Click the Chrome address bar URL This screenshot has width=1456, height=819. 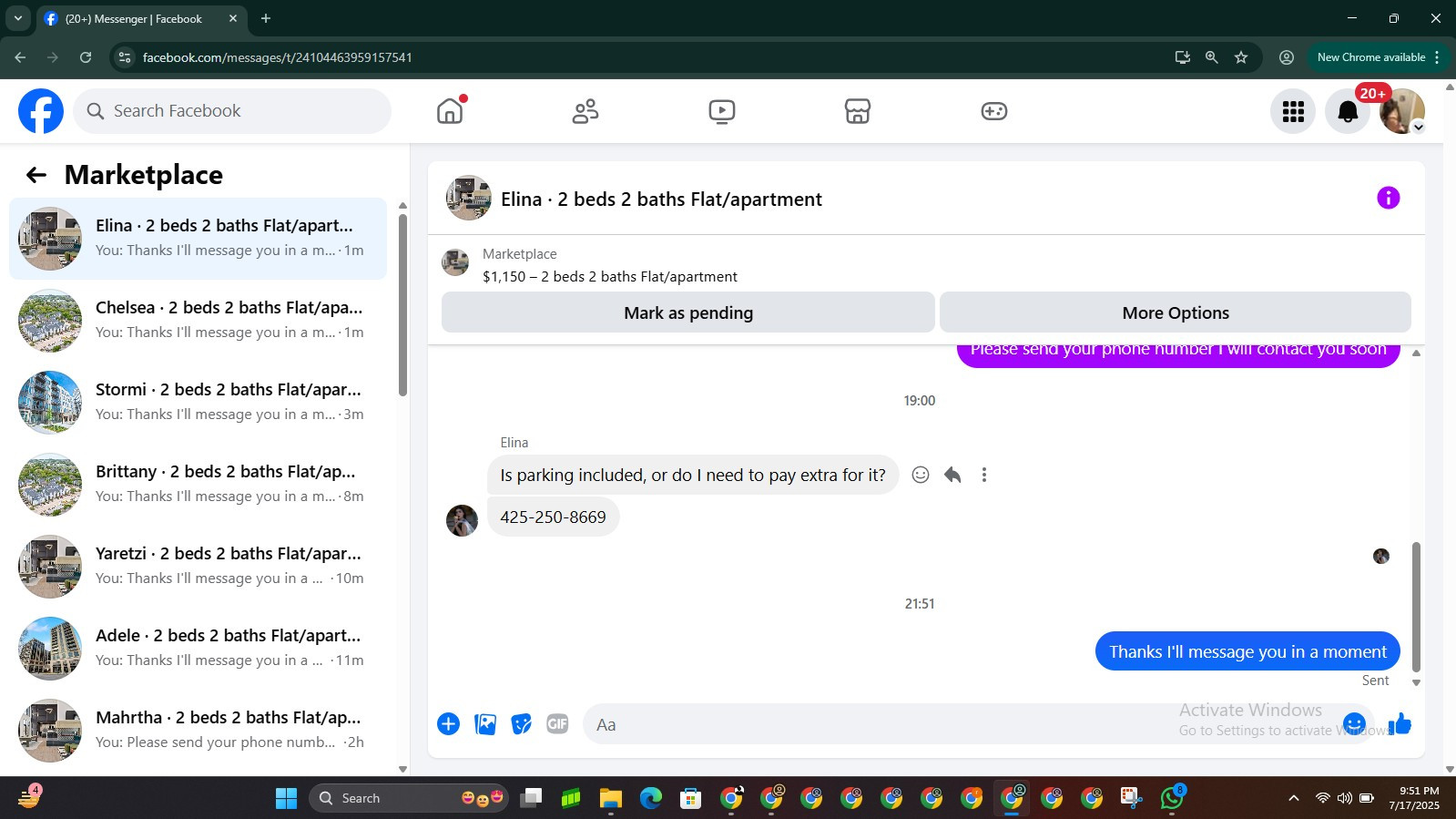[277, 57]
